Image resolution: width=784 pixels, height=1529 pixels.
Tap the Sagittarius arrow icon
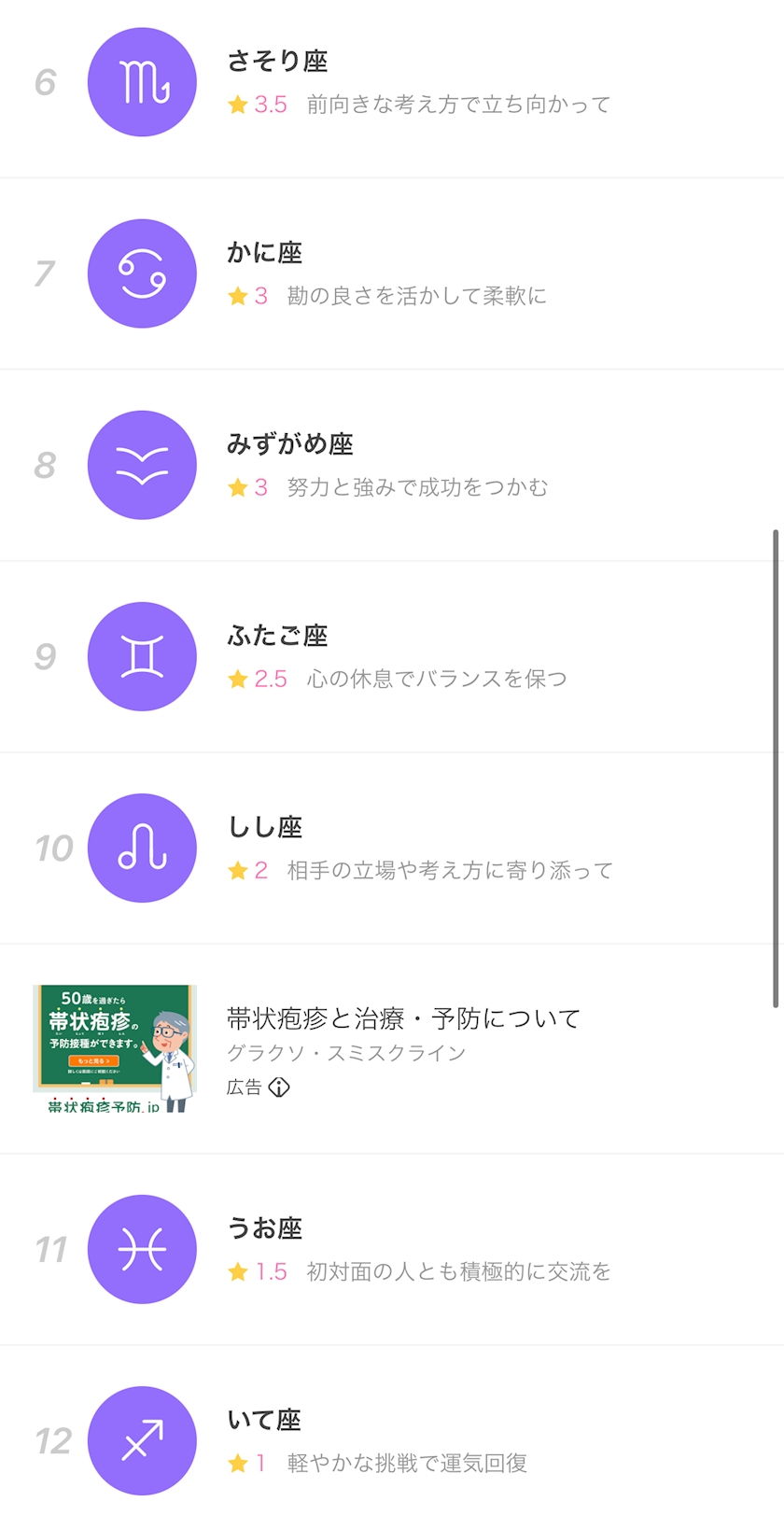pos(142,1440)
